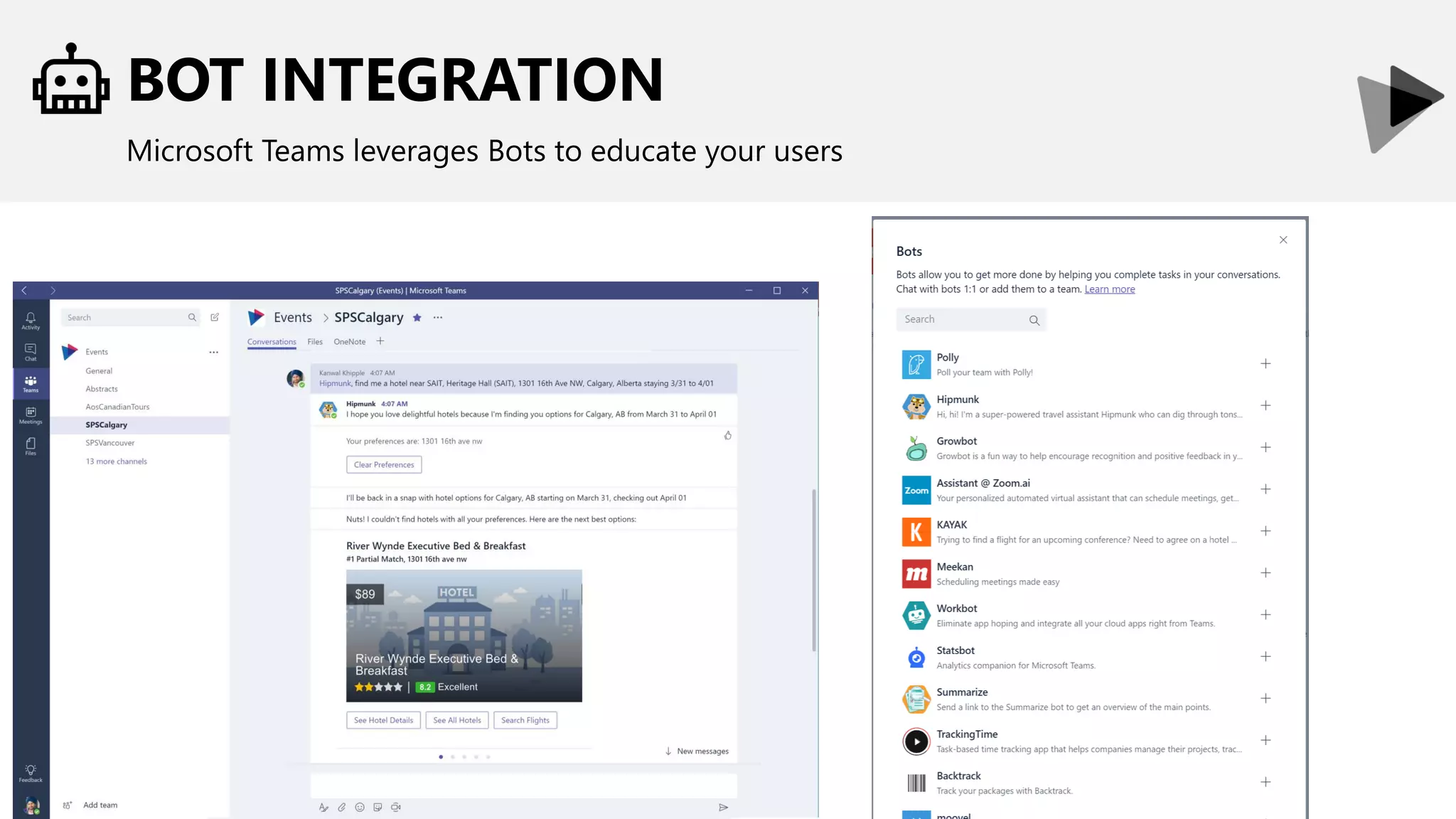
Task: Select second carousel dot under hotel card
Action: click(453, 756)
